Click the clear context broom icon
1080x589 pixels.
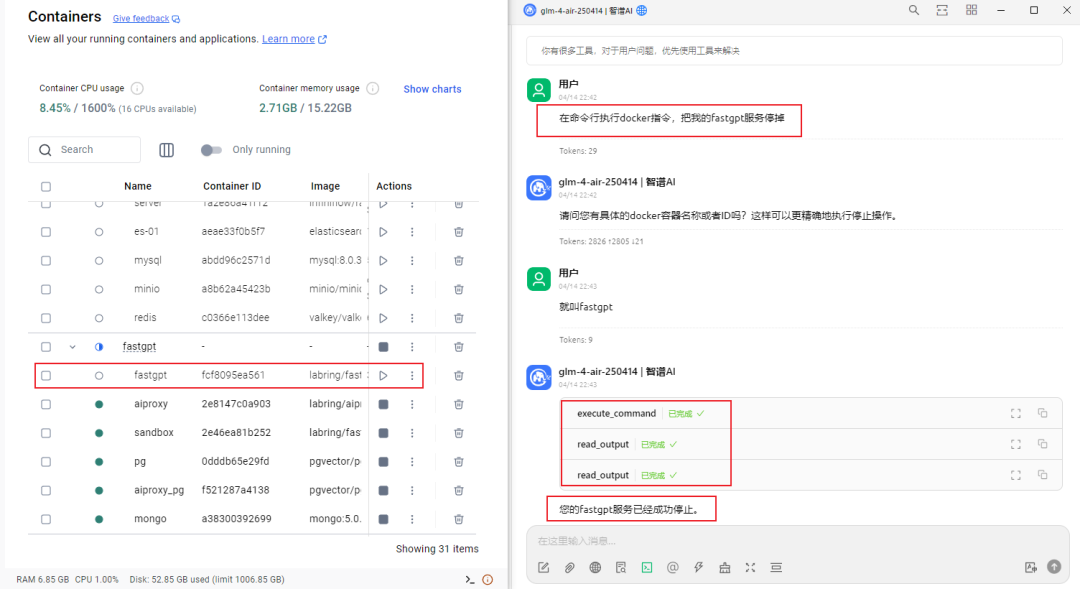[x=725, y=568]
